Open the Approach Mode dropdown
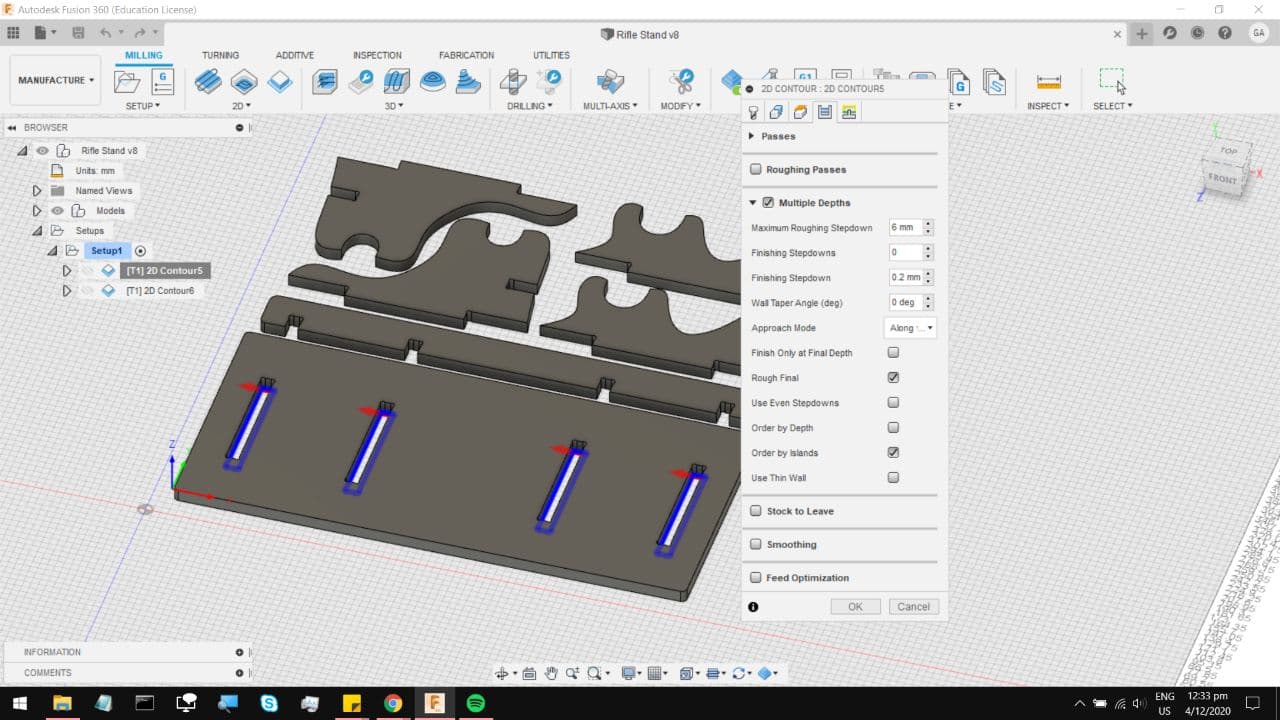 pyautogui.click(x=911, y=328)
